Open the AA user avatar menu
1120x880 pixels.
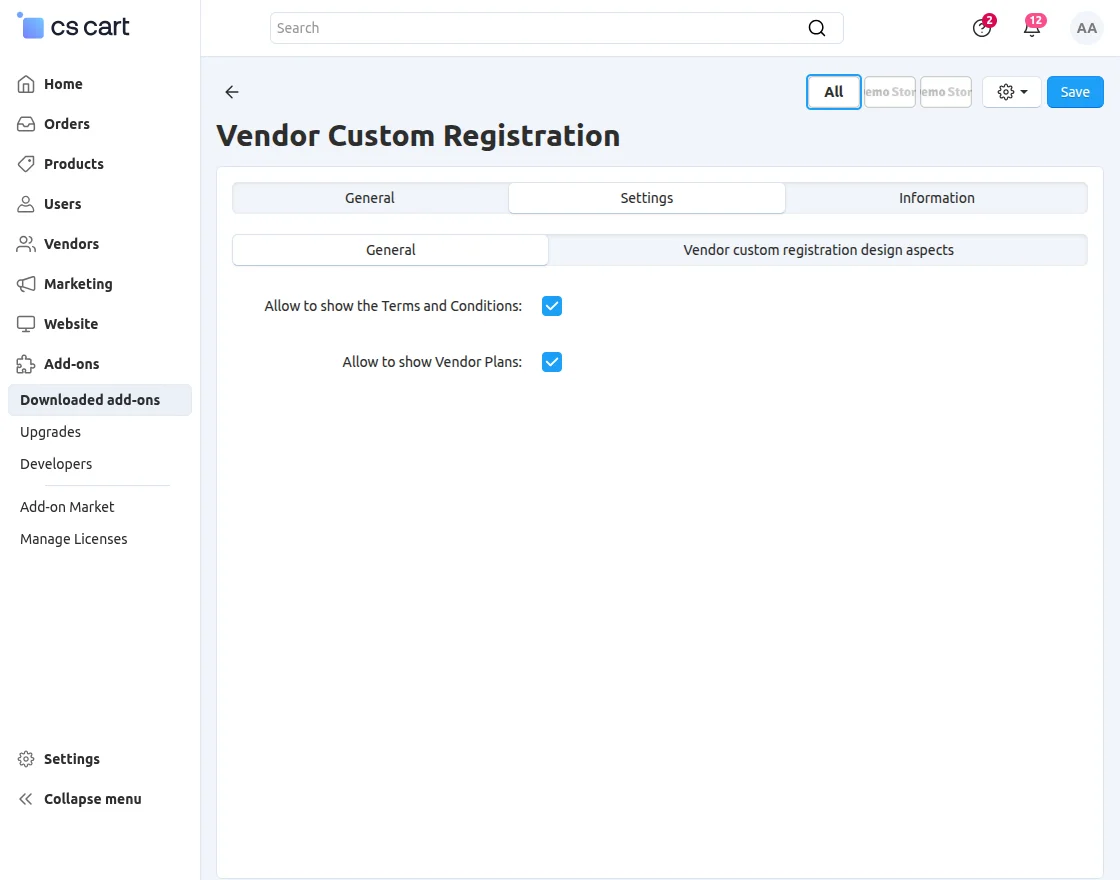pyautogui.click(x=1086, y=28)
